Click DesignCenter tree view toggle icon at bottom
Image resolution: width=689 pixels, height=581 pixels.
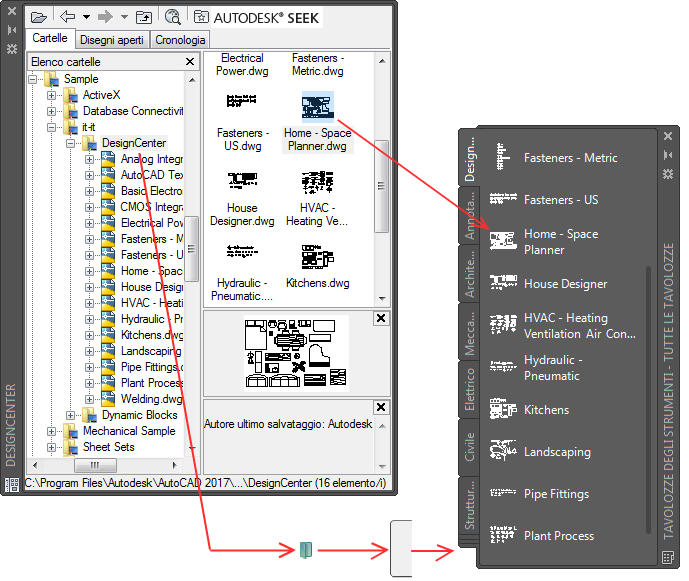[12, 485]
